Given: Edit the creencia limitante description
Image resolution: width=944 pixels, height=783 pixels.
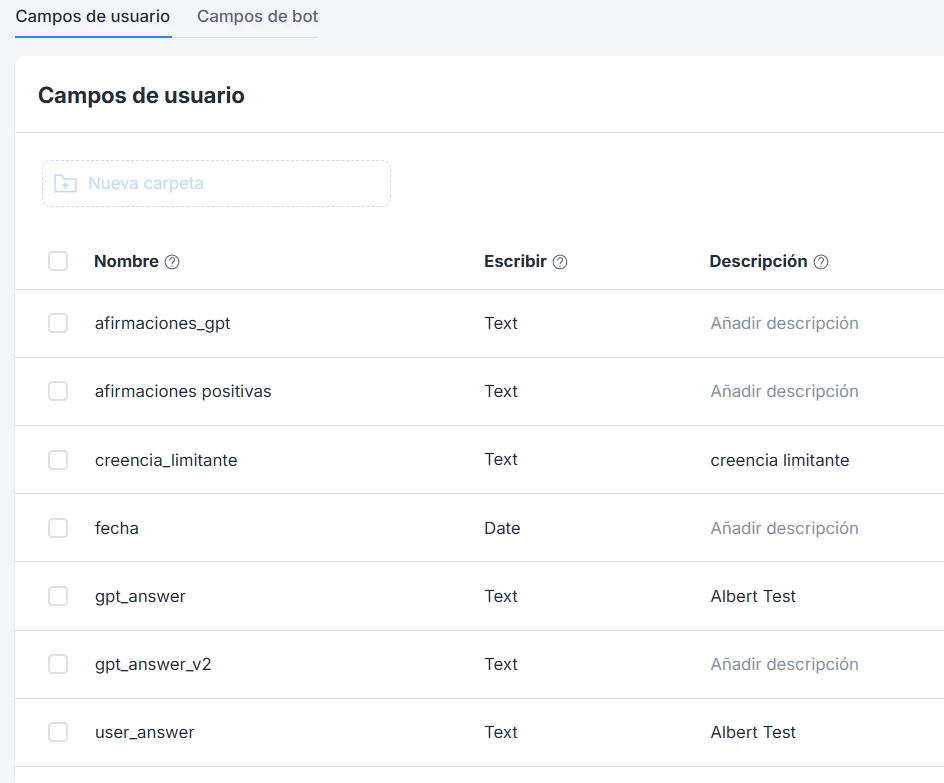Looking at the screenshot, I should (780, 460).
